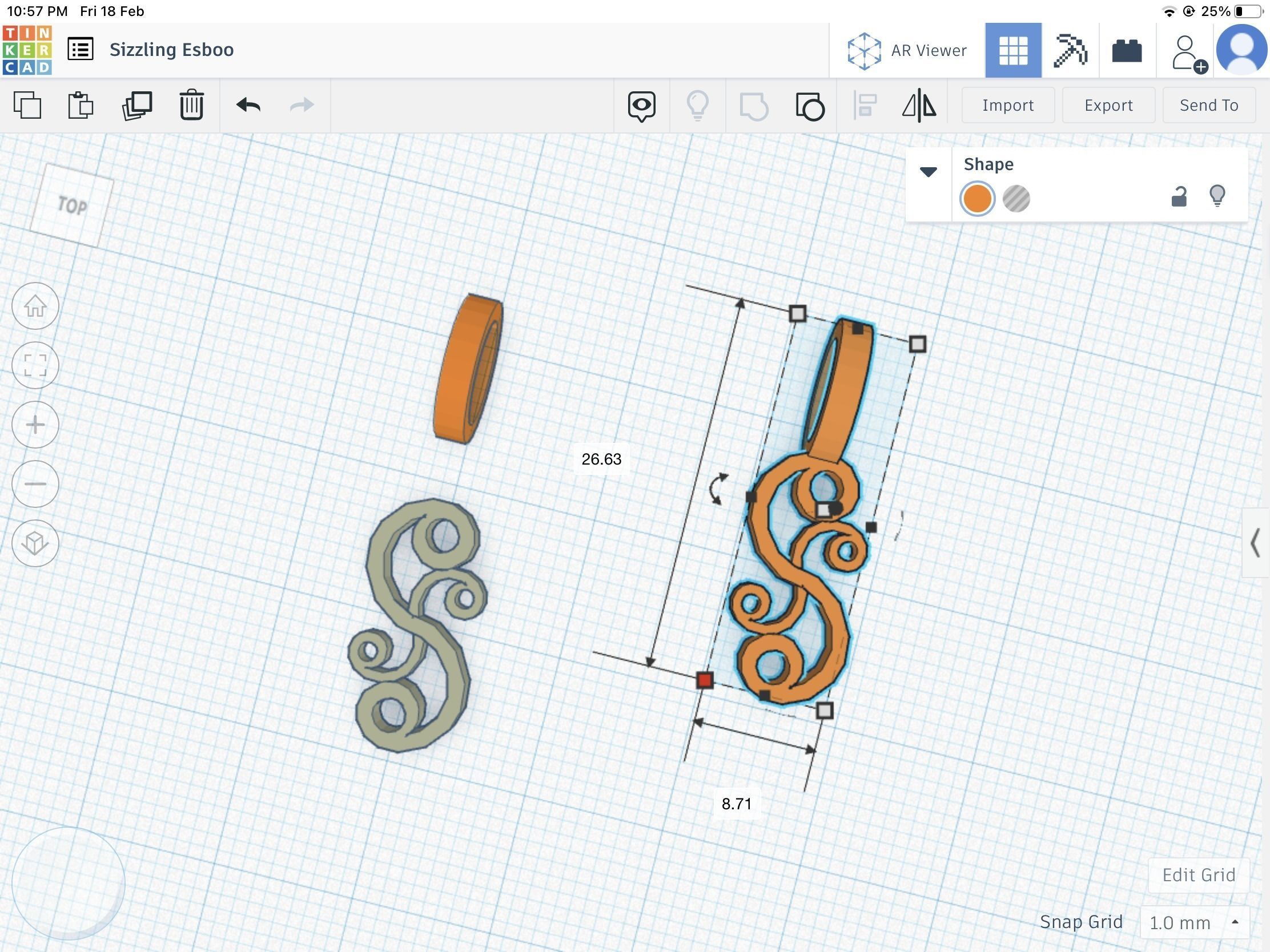Click the Duplicate and repeat icon

coord(136,105)
